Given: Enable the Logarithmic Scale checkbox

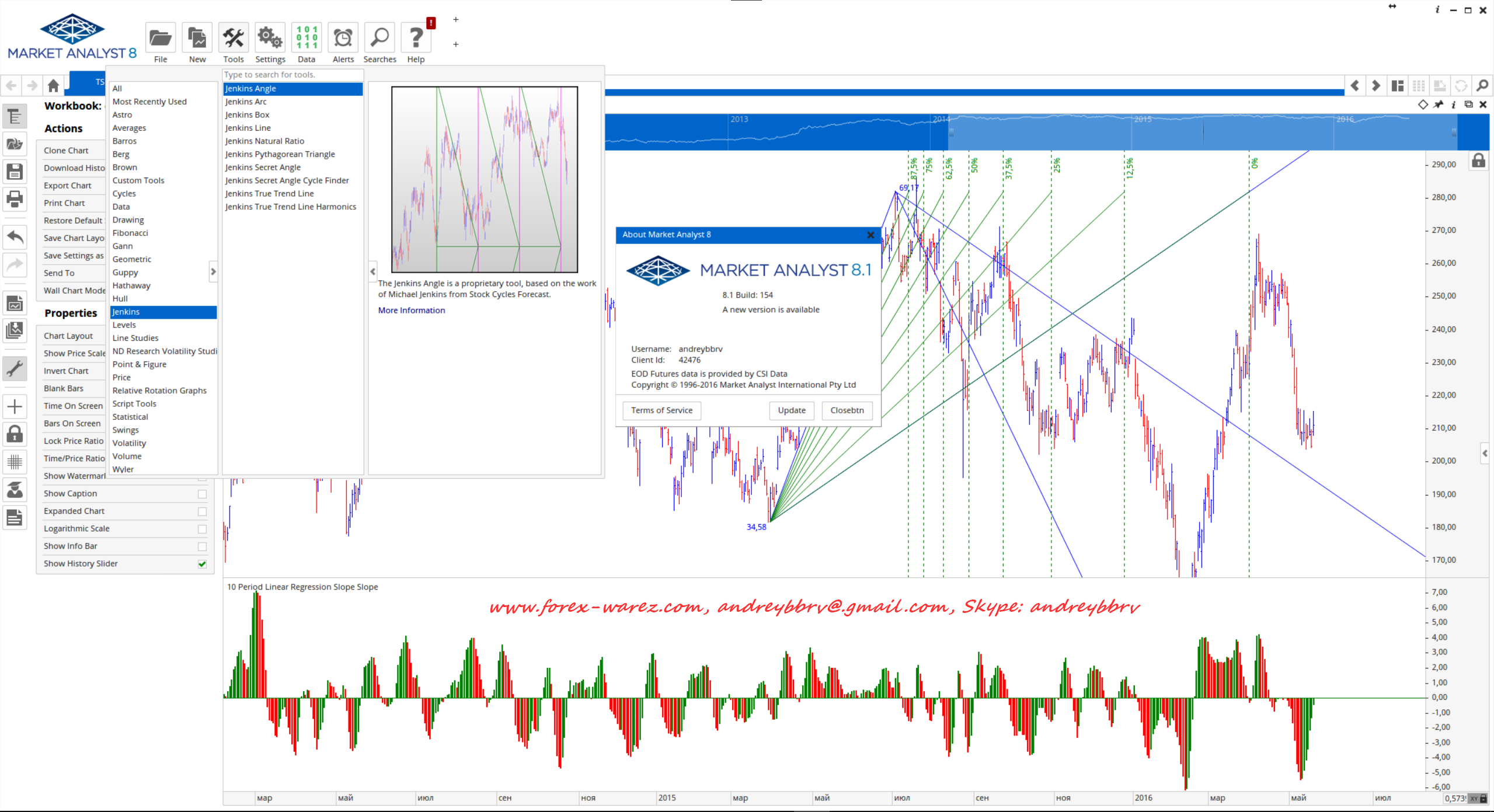Looking at the screenshot, I should click(x=202, y=529).
